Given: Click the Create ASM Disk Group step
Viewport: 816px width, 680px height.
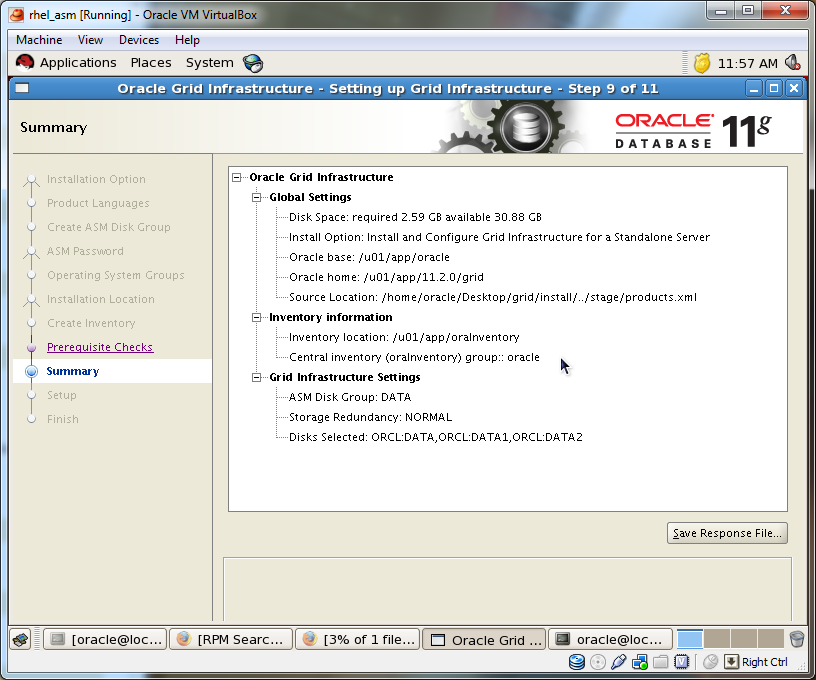Looking at the screenshot, I should (109, 227).
